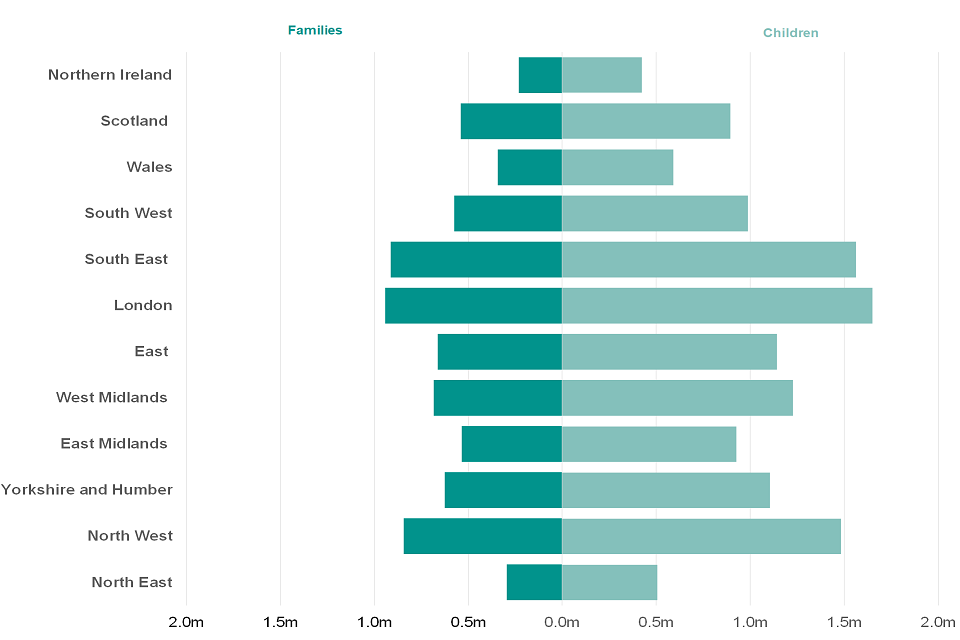
Task: Select the London children bar
Action: 716,306
